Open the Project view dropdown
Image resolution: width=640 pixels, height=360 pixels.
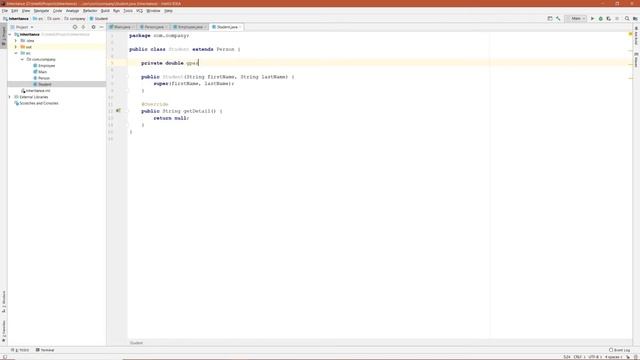tap(22, 27)
